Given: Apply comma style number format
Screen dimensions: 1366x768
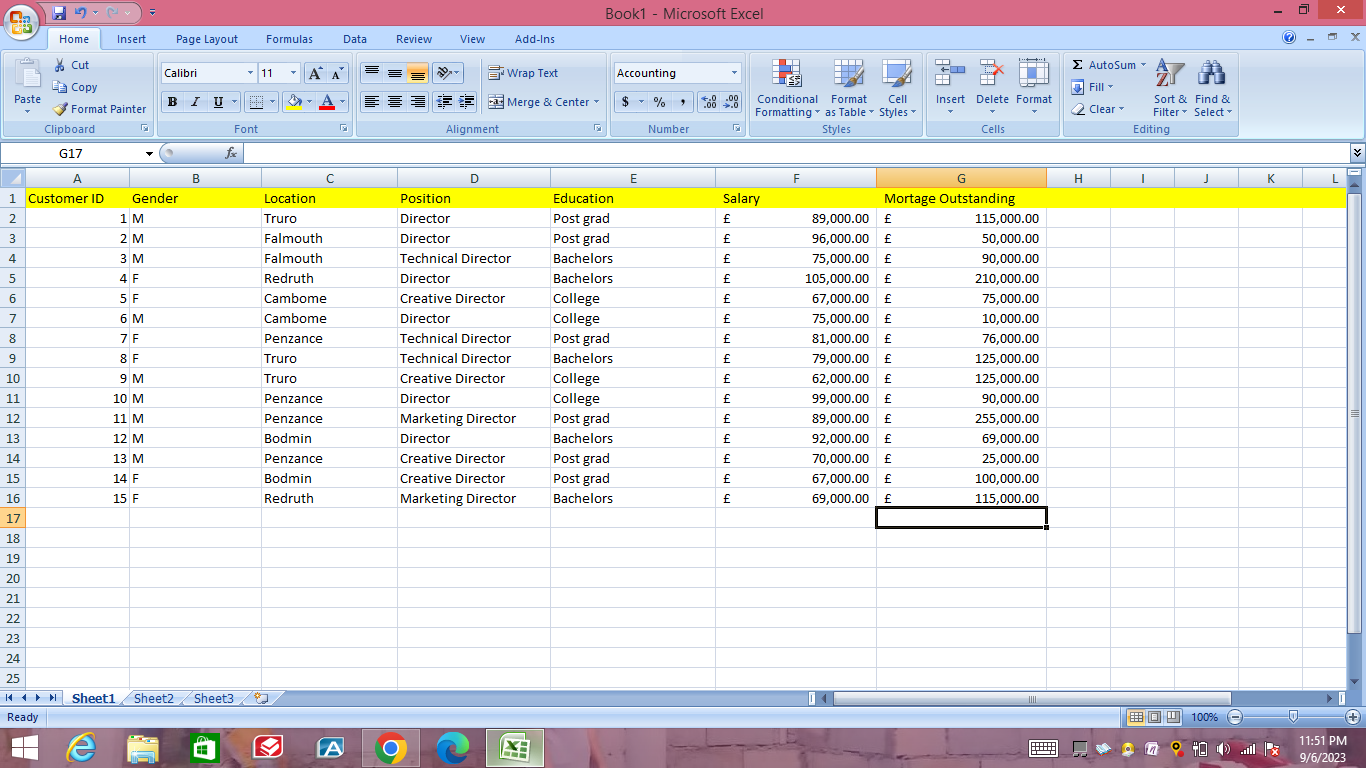Looking at the screenshot, I should tap(683, 102).
